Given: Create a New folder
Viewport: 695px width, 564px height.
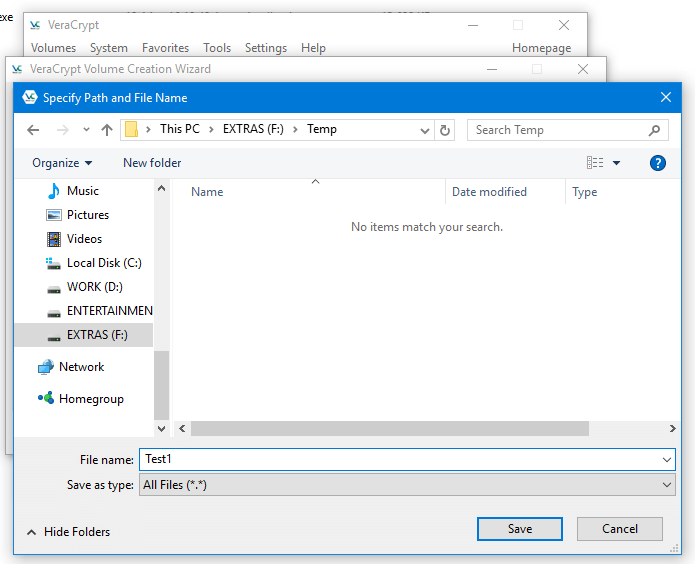Looking at the screenshot, I should [x=152, y=163].
